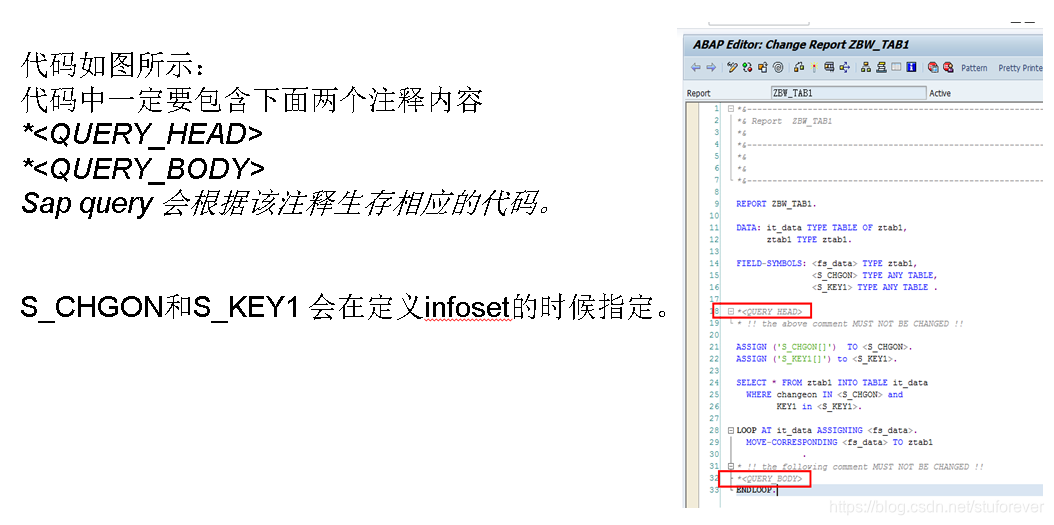
Task: Toggle the Fullscreen on/off icon
Action: click(896, 67)
